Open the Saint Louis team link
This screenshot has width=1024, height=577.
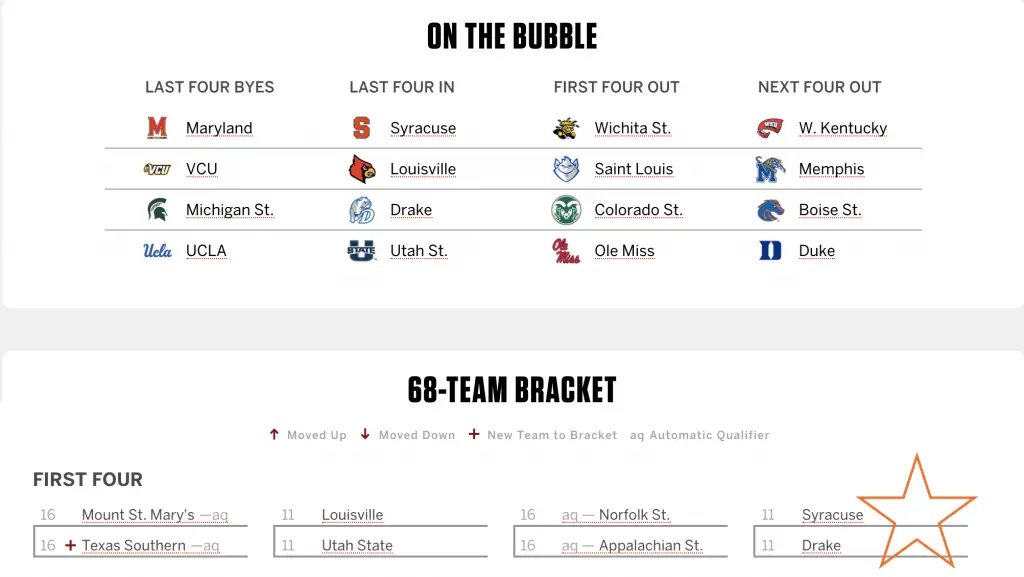633,169
